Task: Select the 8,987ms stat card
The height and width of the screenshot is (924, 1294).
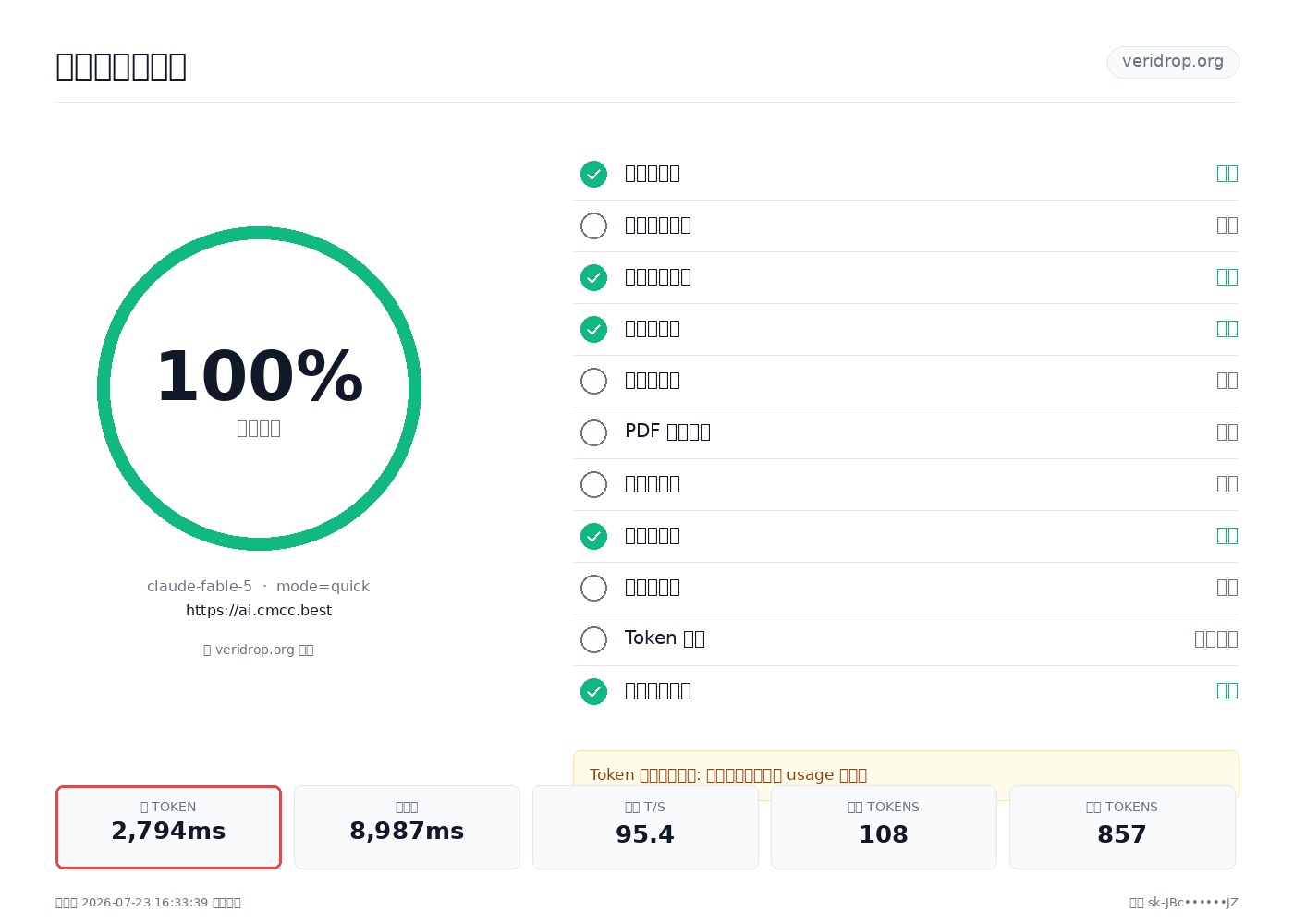Action: pyautogui.click(x=407, y=827)
